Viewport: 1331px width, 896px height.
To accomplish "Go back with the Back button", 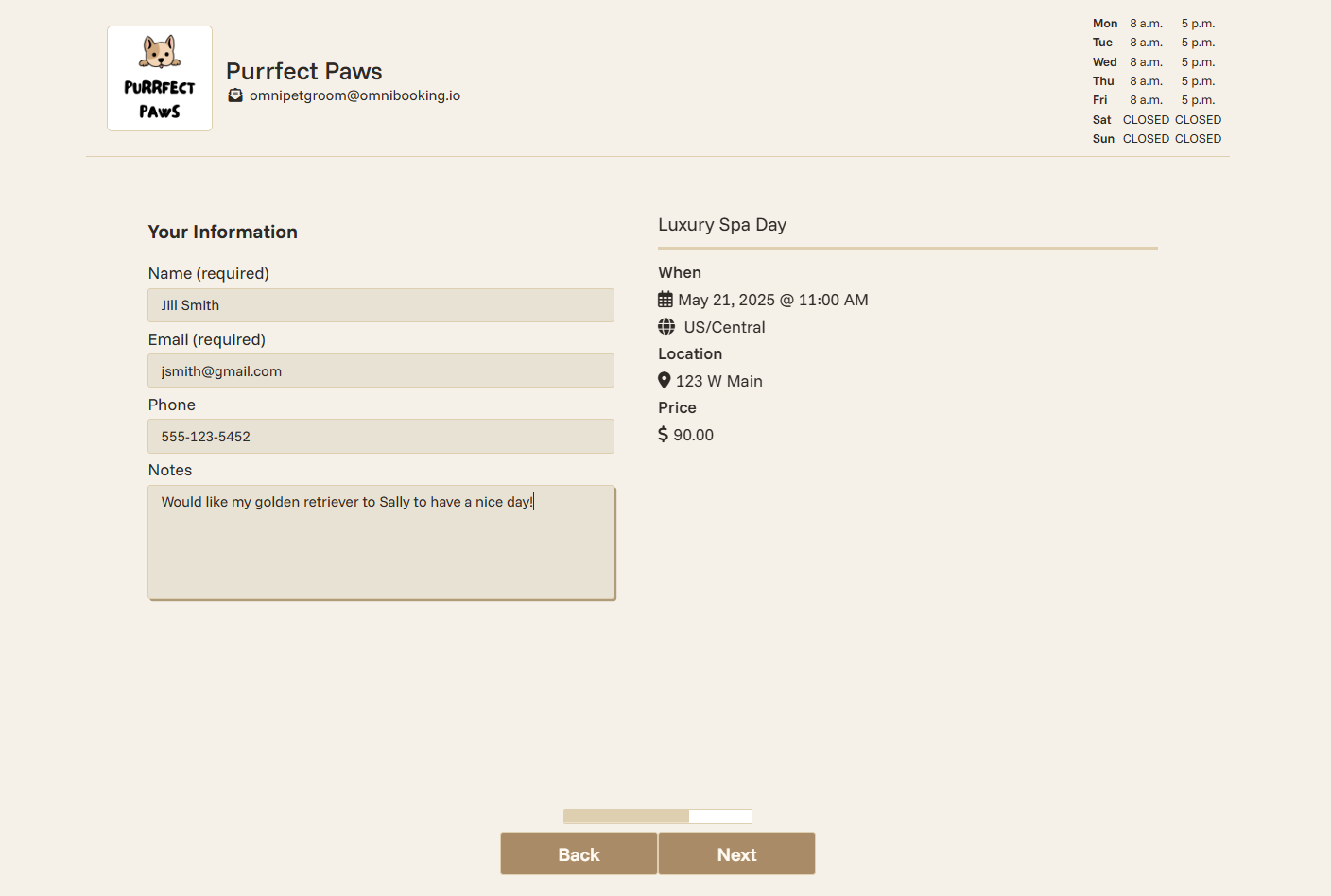I will pos(579,853).
